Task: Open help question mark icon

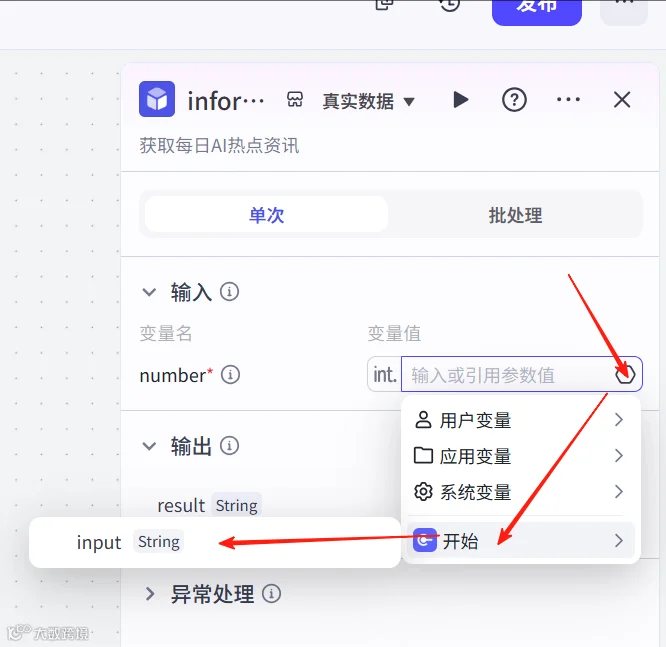Action: (x=514, y=100)
